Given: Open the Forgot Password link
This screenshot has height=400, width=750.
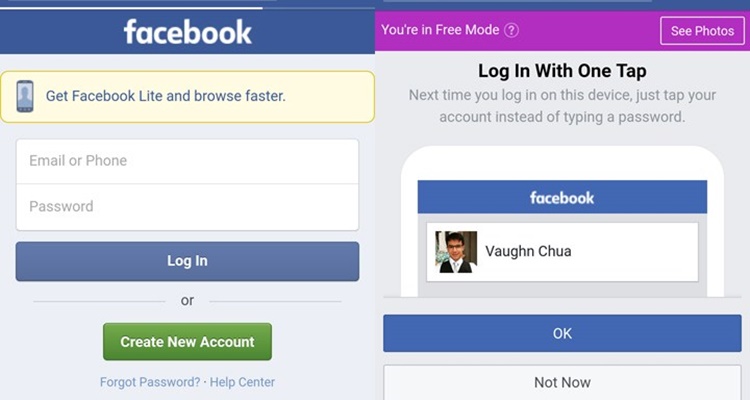Looking at the screenshot, I should [x=150, y=382].
